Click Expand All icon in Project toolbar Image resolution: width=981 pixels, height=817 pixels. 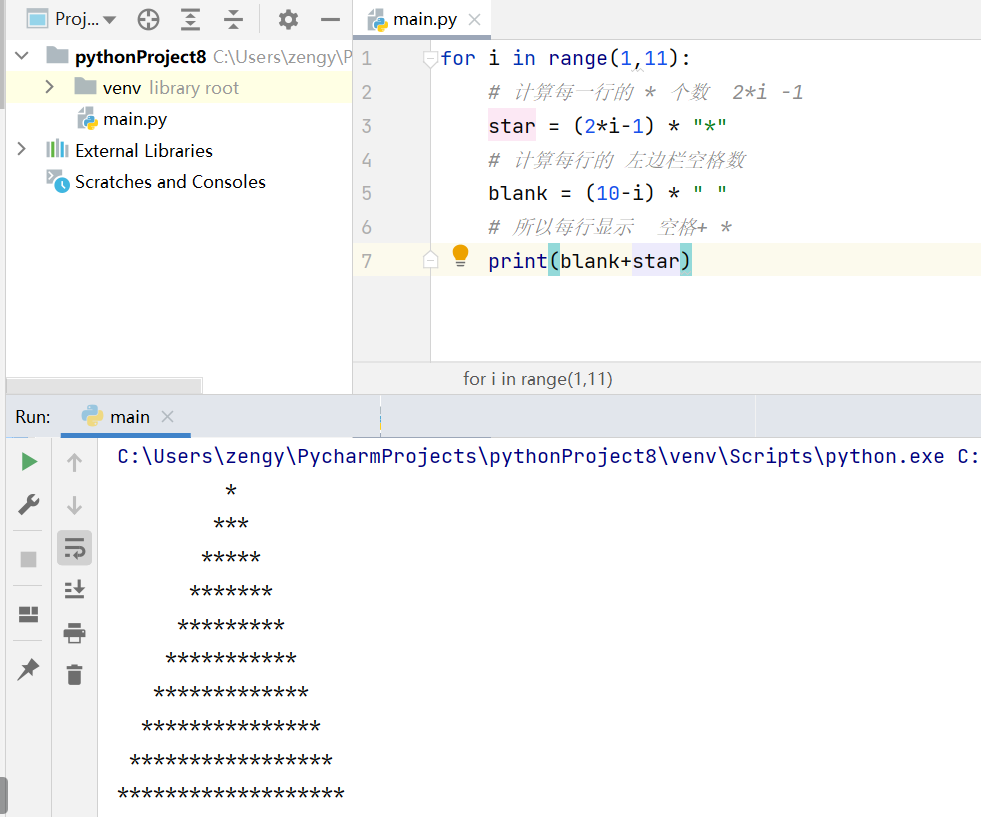point(190,20)
